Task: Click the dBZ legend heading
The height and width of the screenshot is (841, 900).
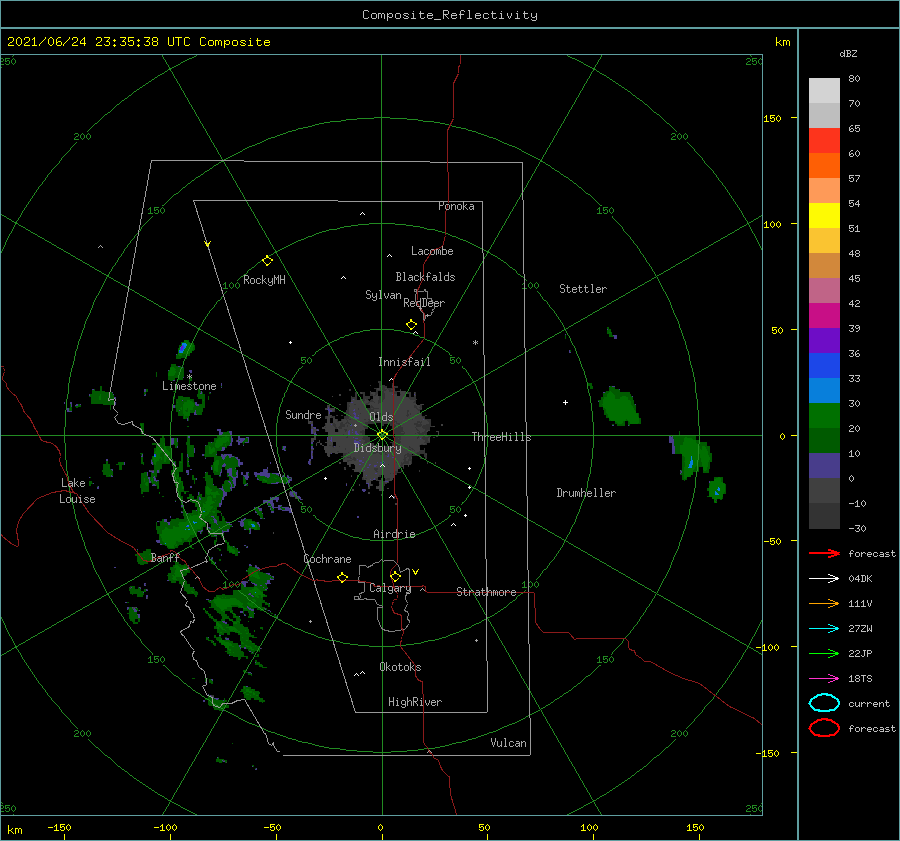Action: [x=848, y=53]
